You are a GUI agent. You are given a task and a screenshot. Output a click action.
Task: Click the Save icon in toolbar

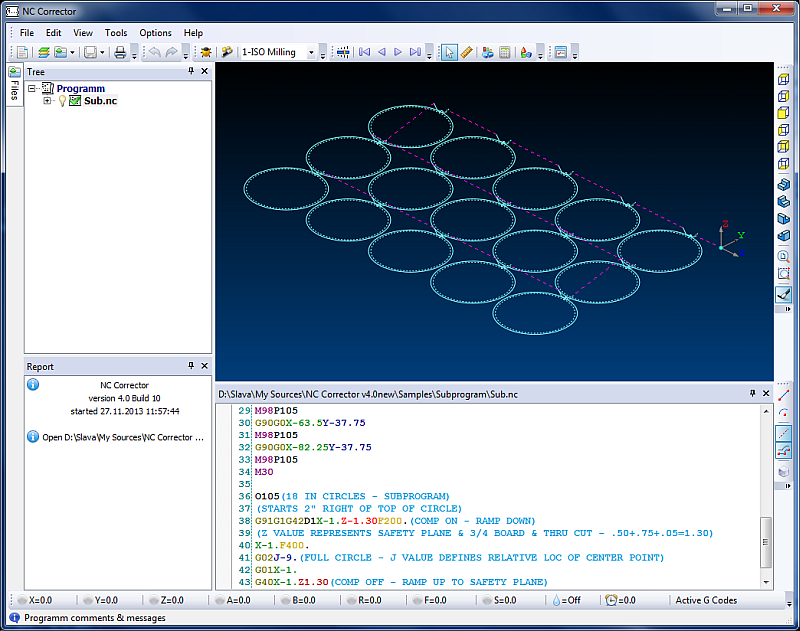pos(90,52)
